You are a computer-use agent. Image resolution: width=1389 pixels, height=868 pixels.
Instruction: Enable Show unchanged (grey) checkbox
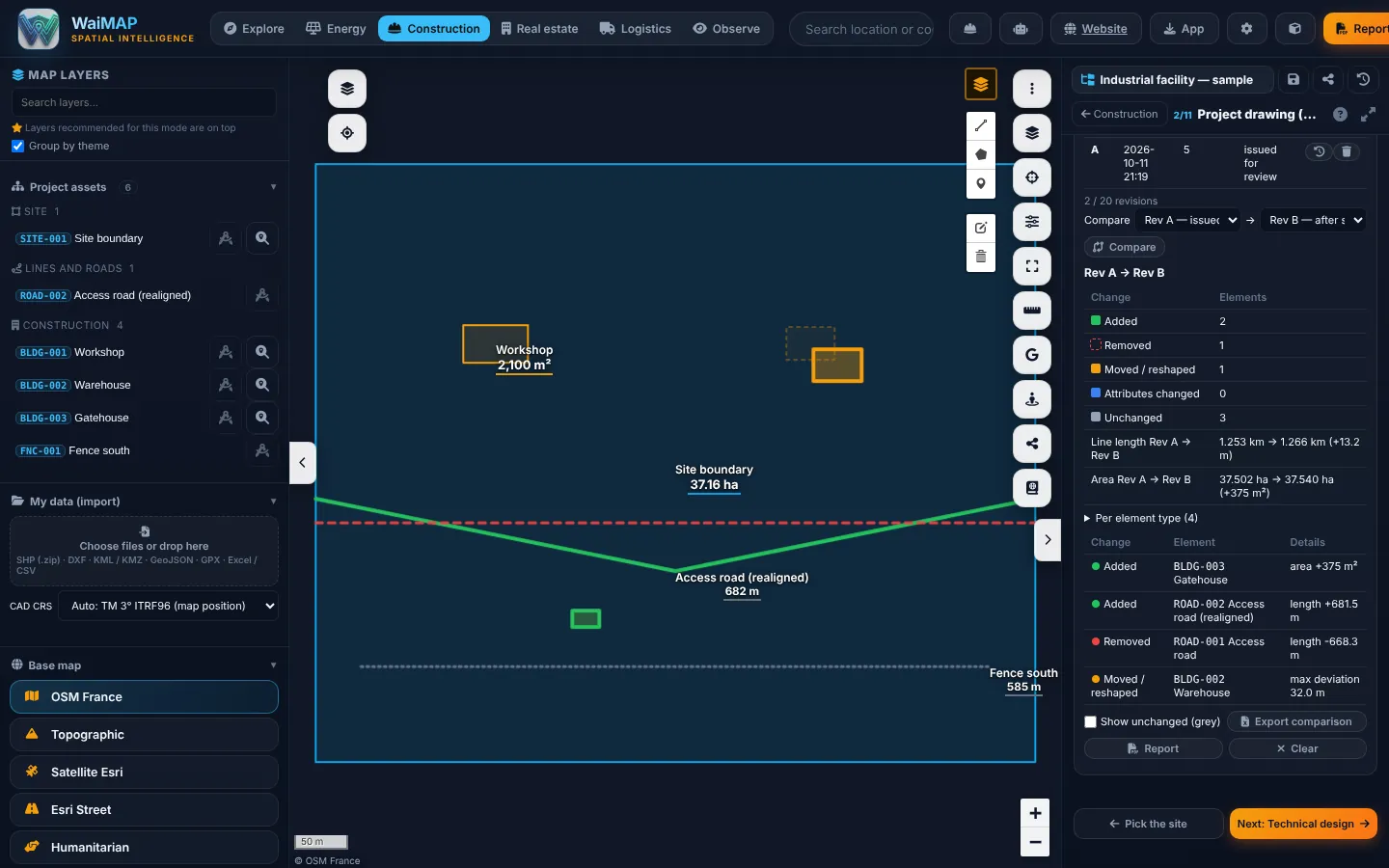[x=1090, y=721]
